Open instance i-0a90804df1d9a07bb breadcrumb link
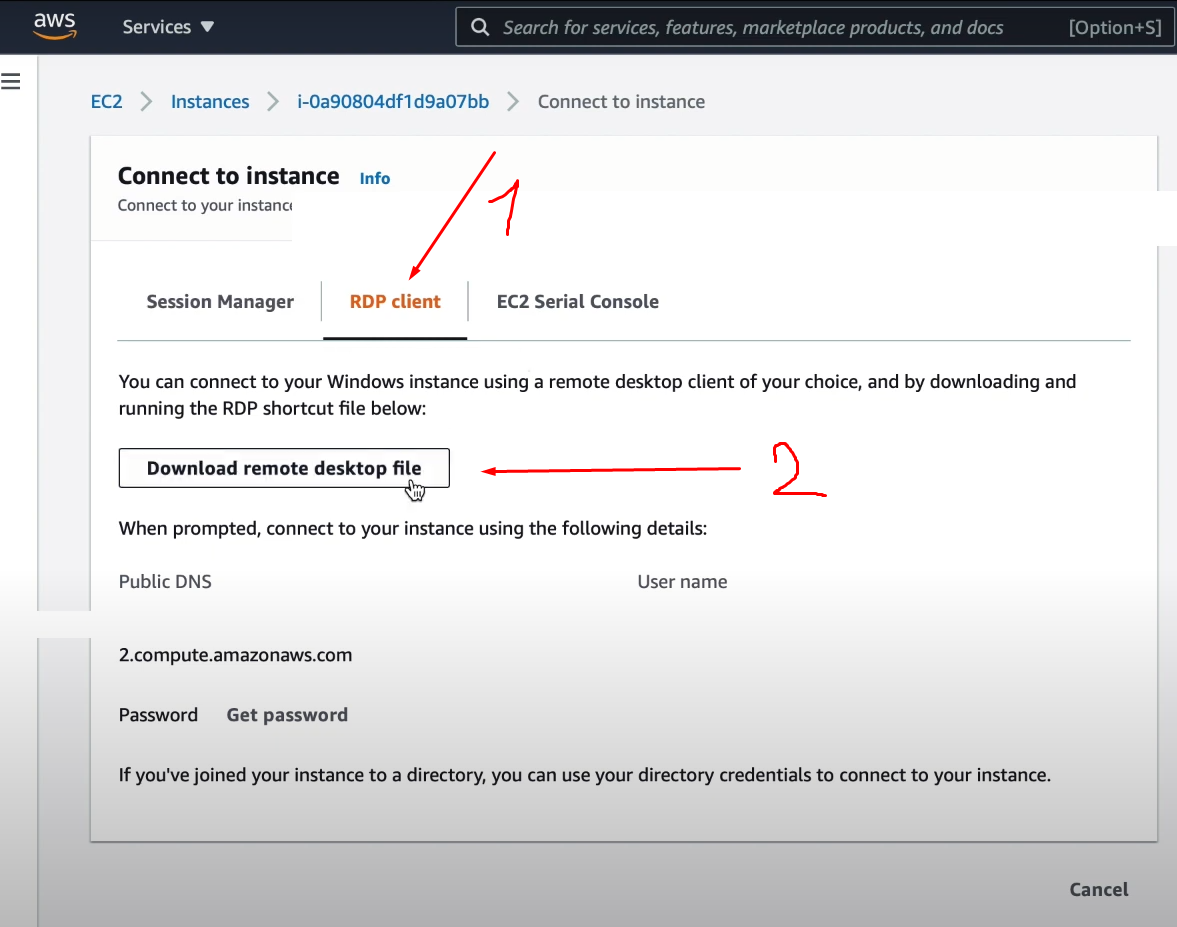Viewport: 1177px width, 927px height. point(393,101)
